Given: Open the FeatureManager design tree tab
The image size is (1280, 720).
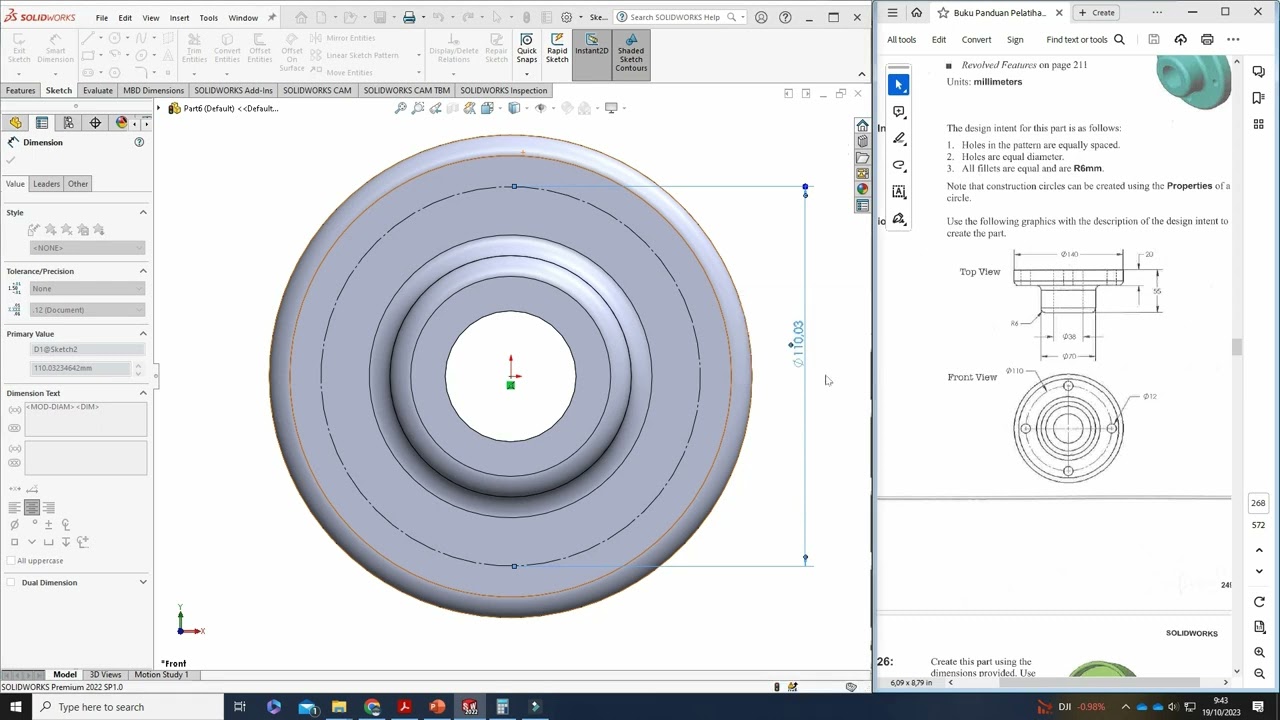Looking at the screenshot, I should point(15,122).
